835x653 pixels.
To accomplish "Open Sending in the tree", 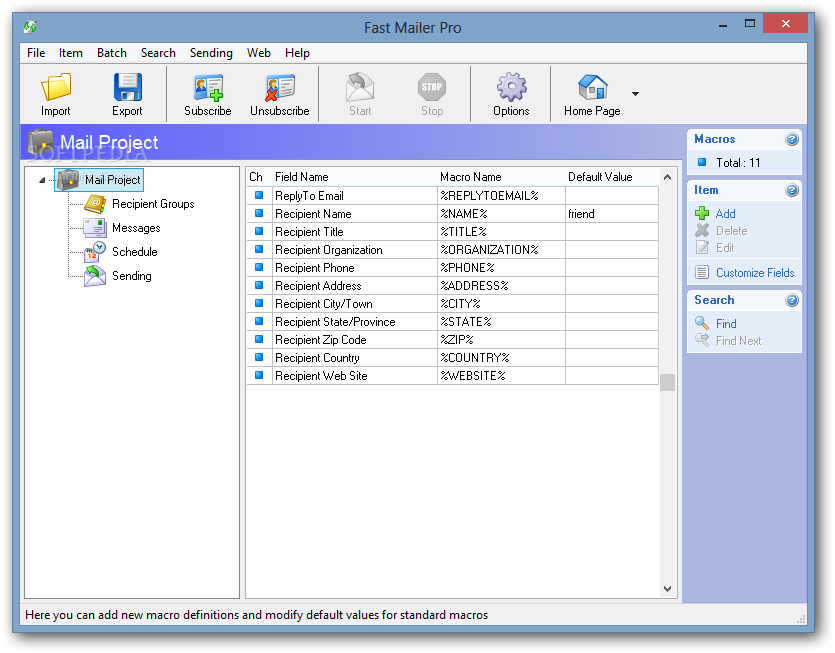I will [132, 276].
